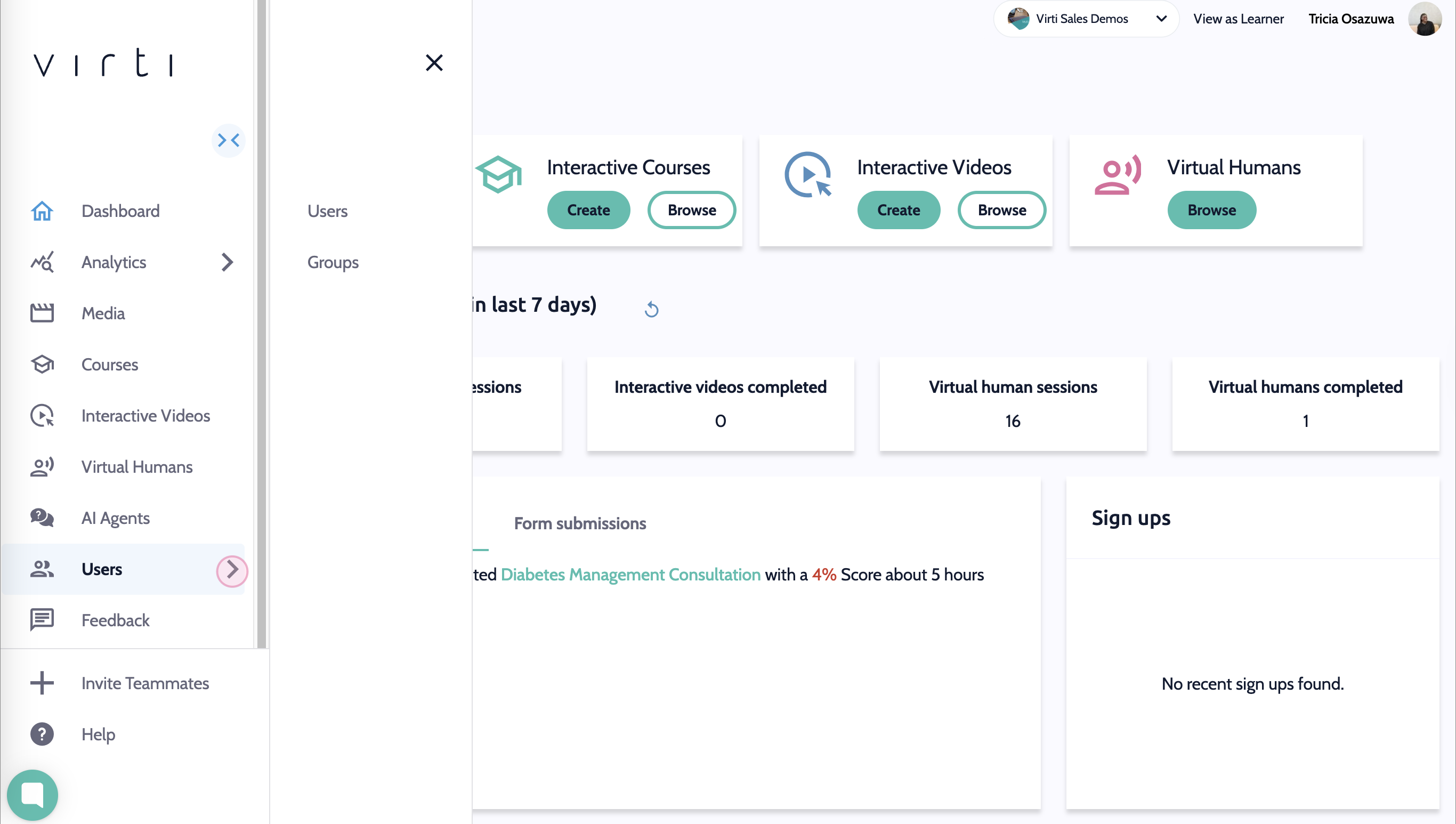The height and width of the screenshot is (824, 1456).
Task: Click the Virtual Humans sidebar icon
Action: (42, 467)
